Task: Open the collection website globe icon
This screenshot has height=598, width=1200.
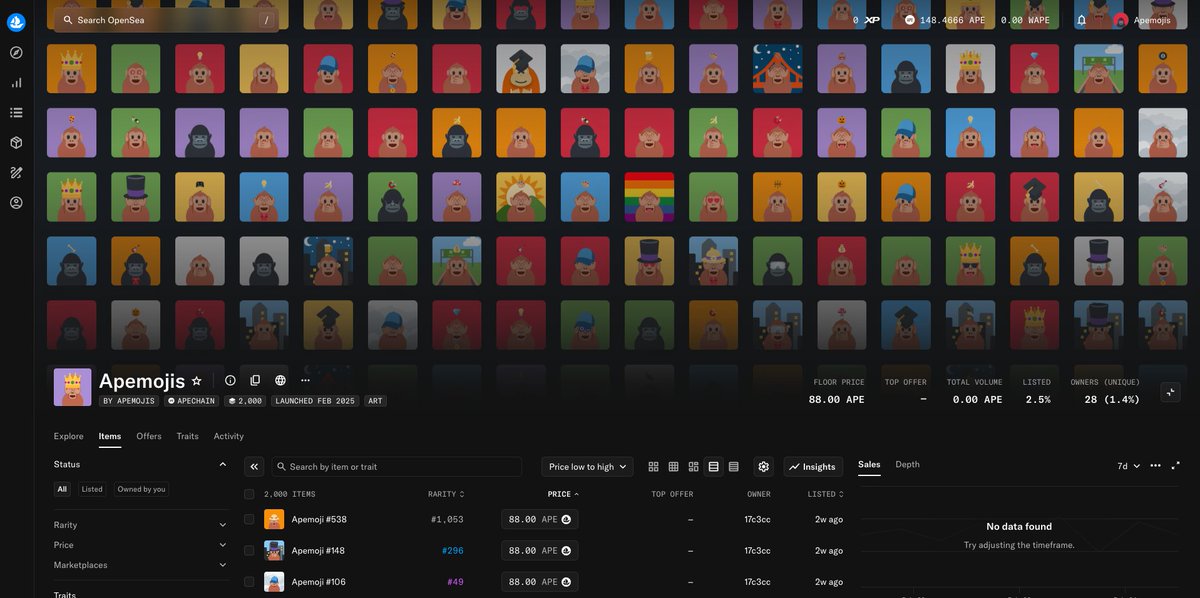Action: coord(280,381)
